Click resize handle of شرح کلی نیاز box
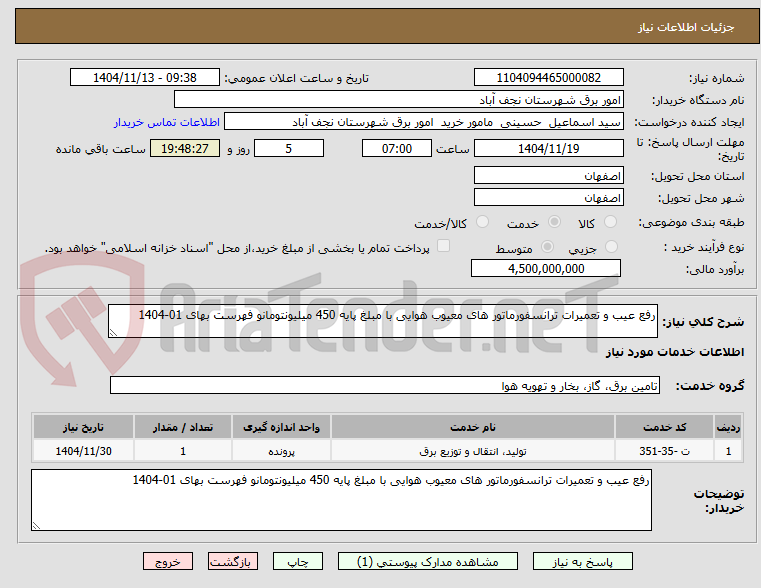This screenshot has width=761, height=588. (113, 332)
